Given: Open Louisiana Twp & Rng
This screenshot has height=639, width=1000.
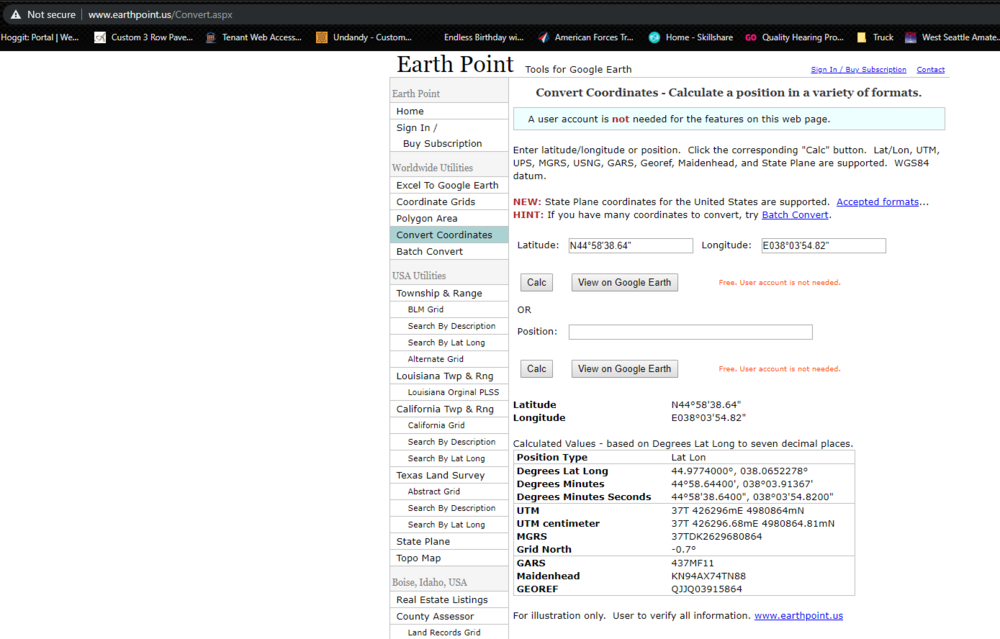Looking at the screenshot, I should [449, 376].
